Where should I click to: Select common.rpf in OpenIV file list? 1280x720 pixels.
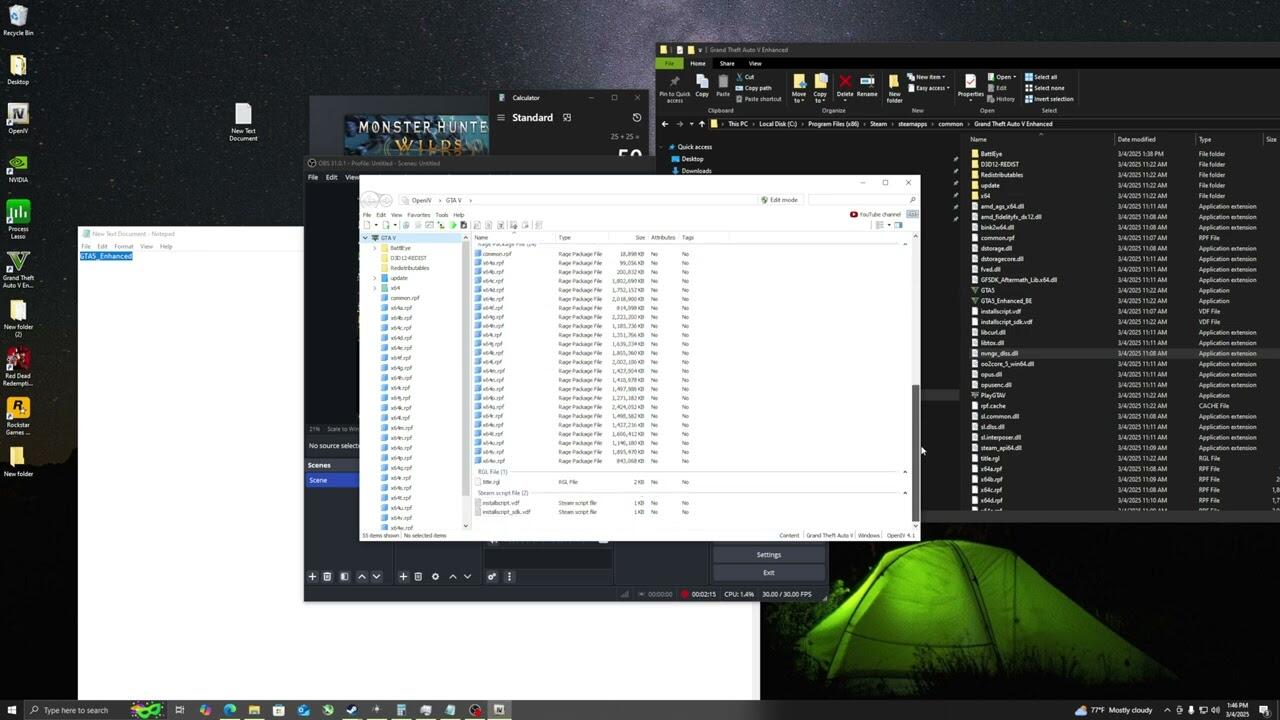[496, 254]
